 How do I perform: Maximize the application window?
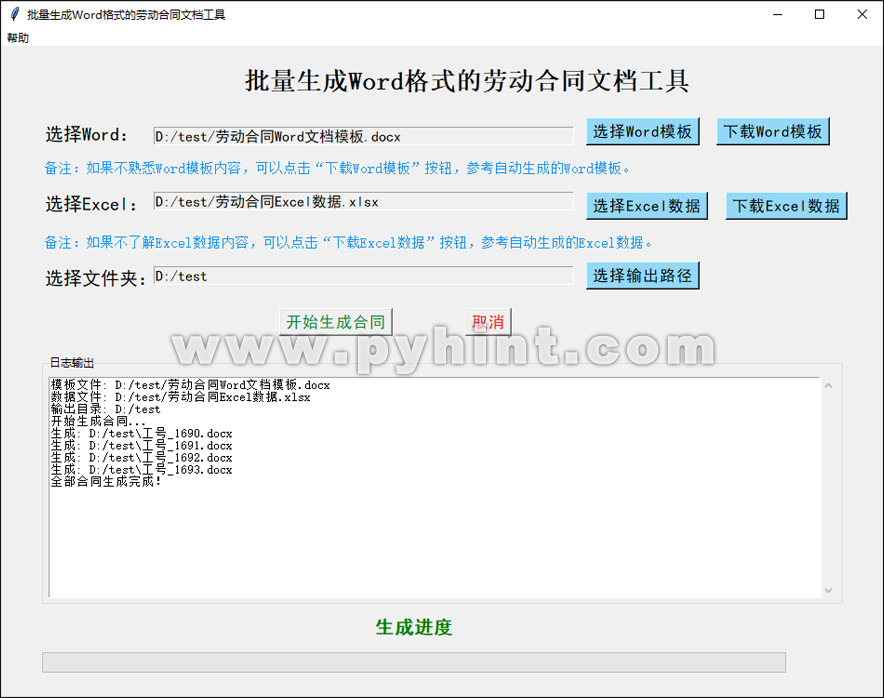coord(819,14)
